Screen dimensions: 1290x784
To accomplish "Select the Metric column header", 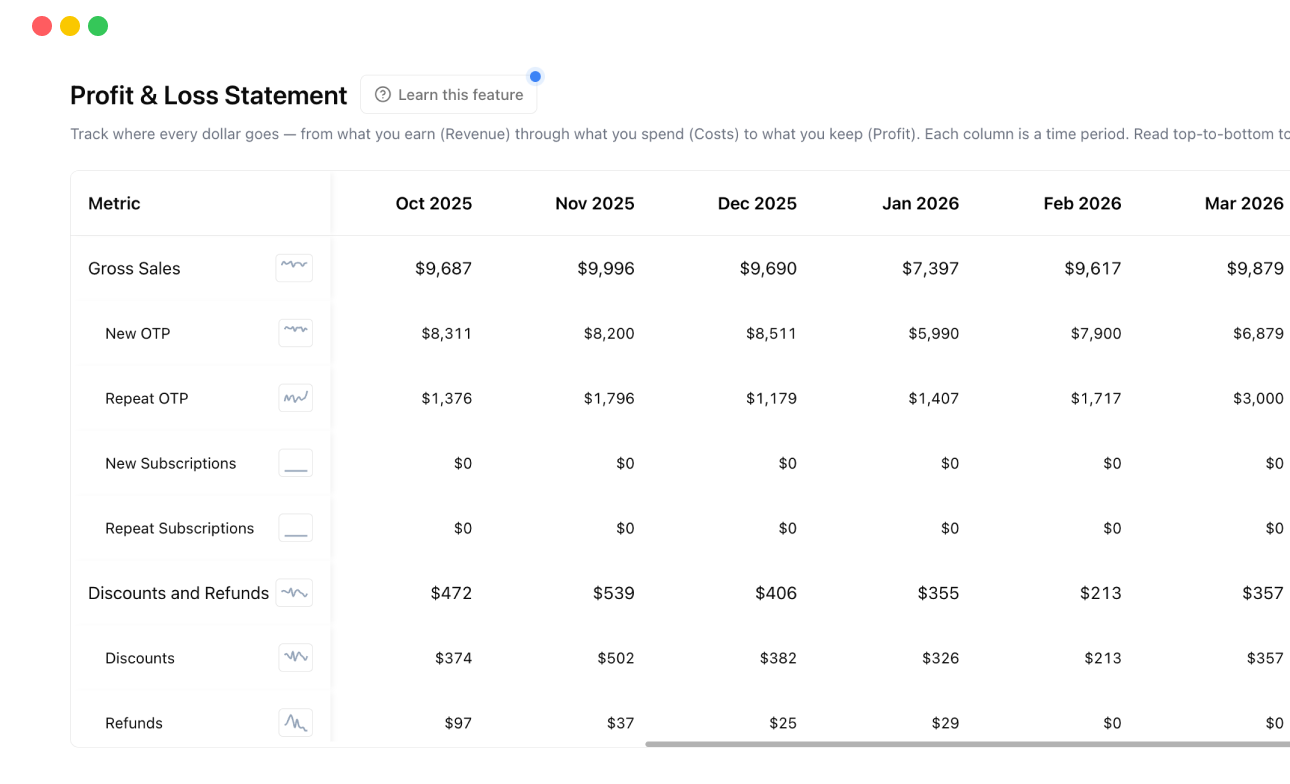I will click(113, 203).
